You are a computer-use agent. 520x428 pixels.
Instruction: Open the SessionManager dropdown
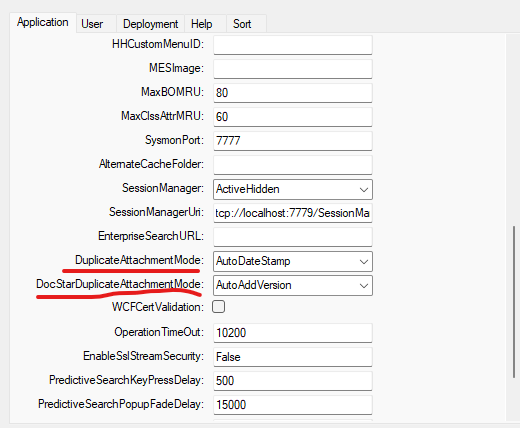point(293,189)
